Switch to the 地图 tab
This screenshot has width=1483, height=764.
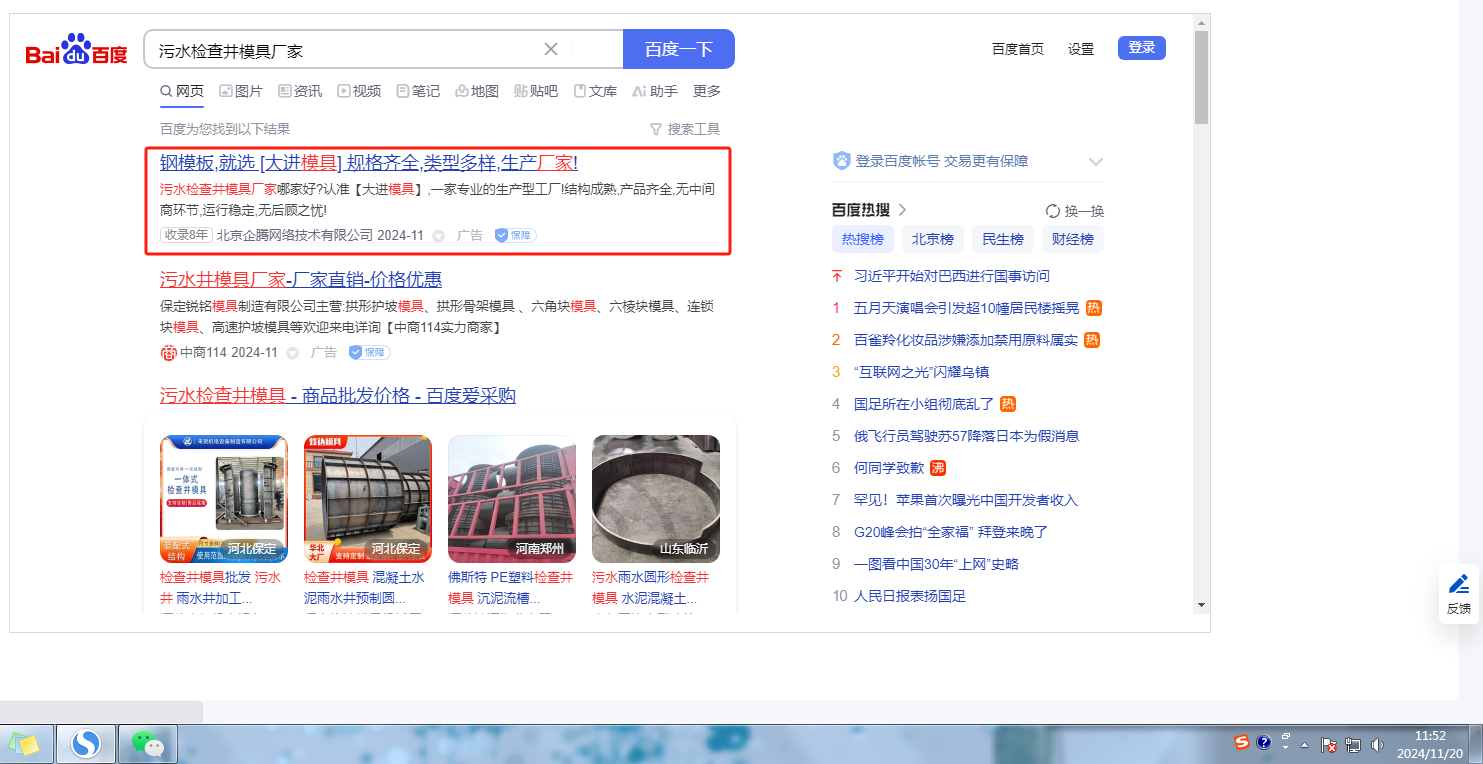pos(477,91)
